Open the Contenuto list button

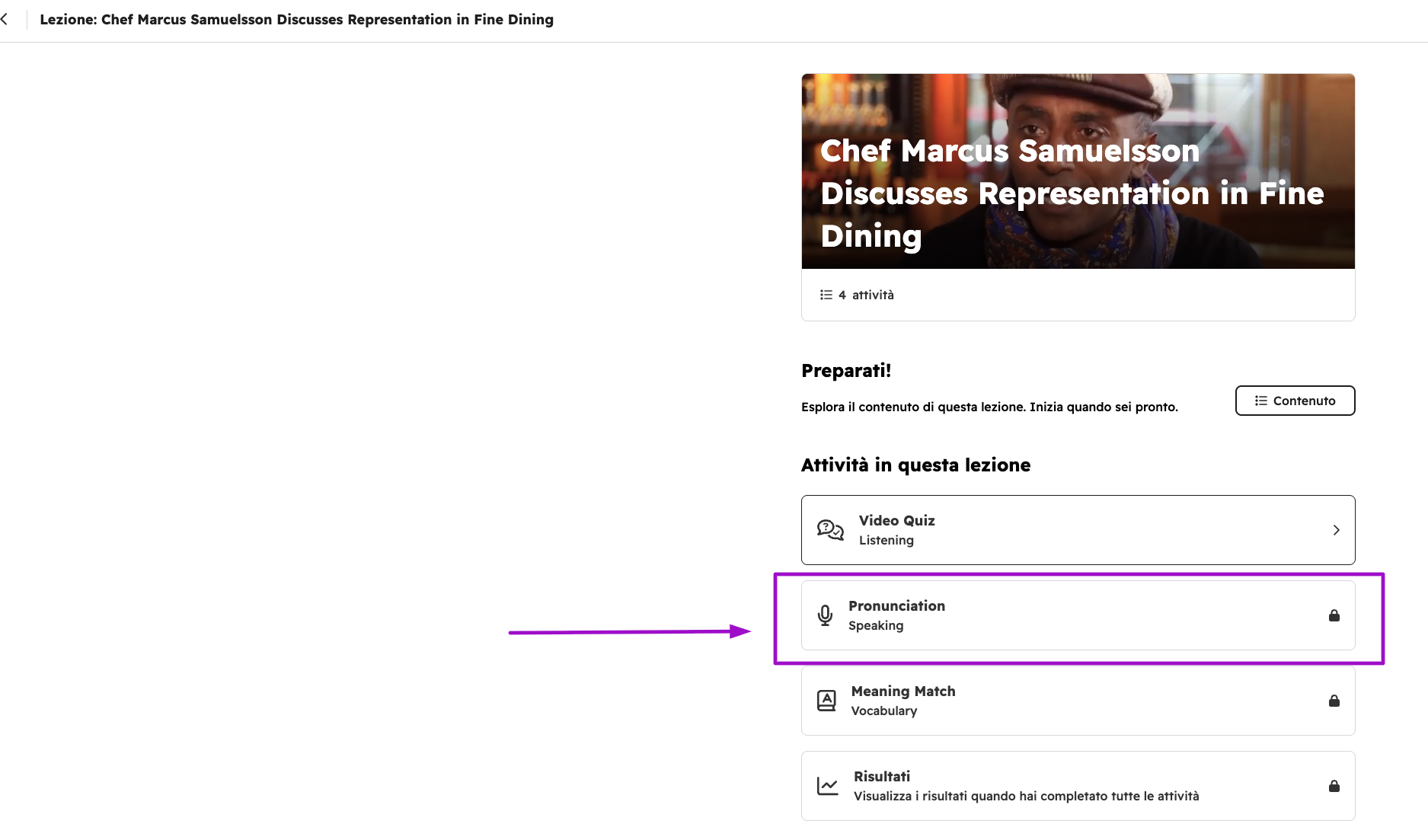1295,401
